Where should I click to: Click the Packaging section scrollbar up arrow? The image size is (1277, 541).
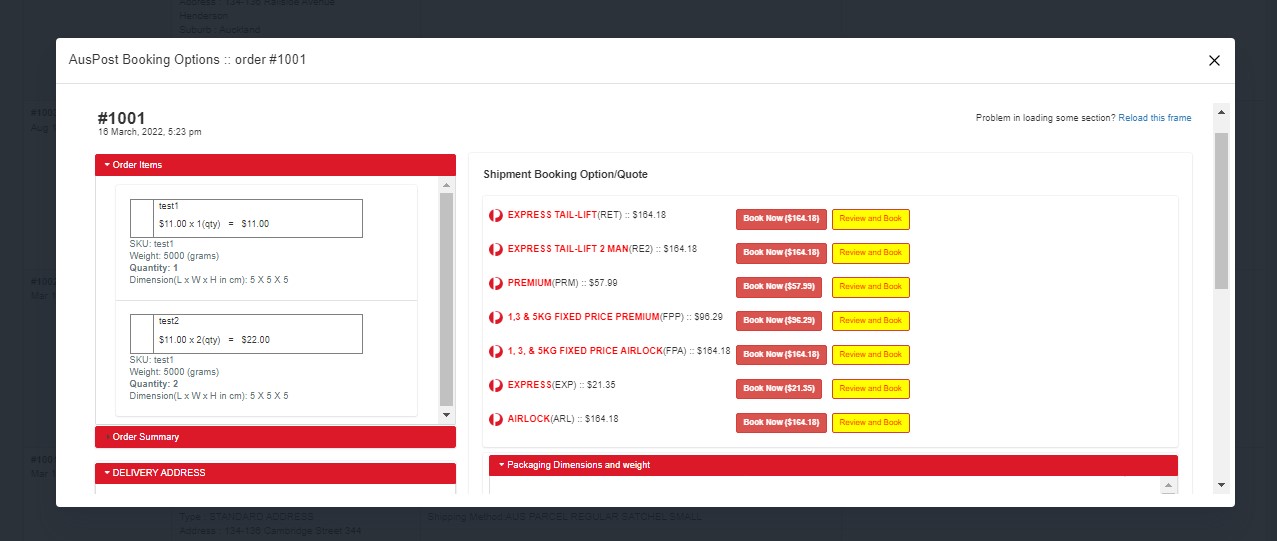tap(1168, 485)
